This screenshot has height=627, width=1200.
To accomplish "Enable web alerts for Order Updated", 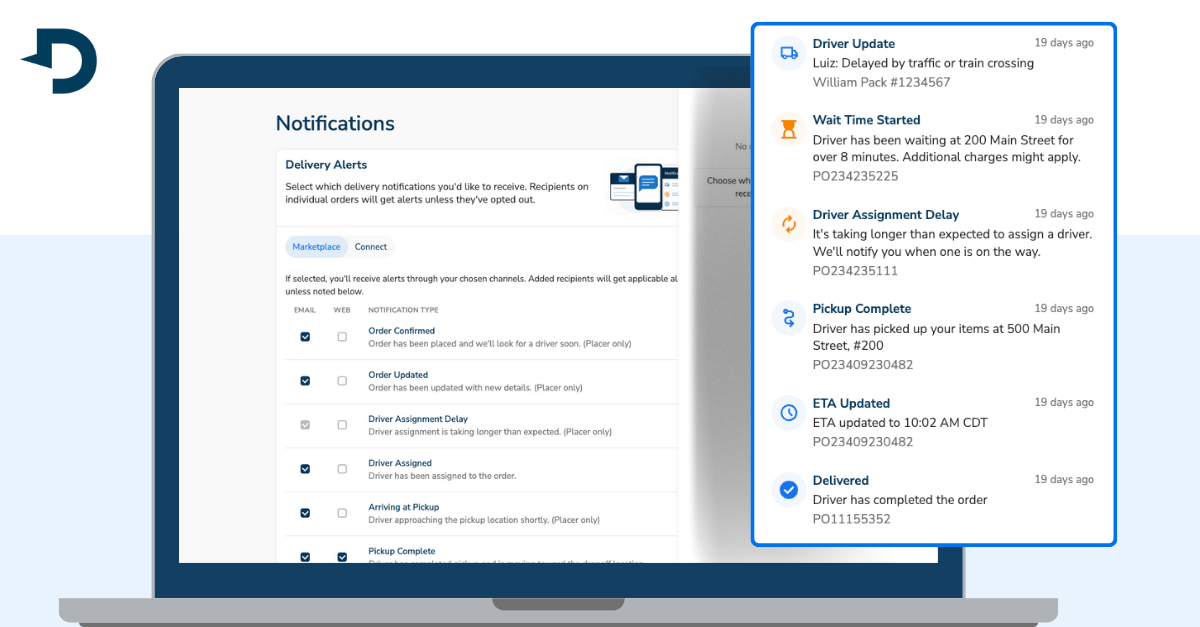I will pyautogui.click(x=342, y=381).
